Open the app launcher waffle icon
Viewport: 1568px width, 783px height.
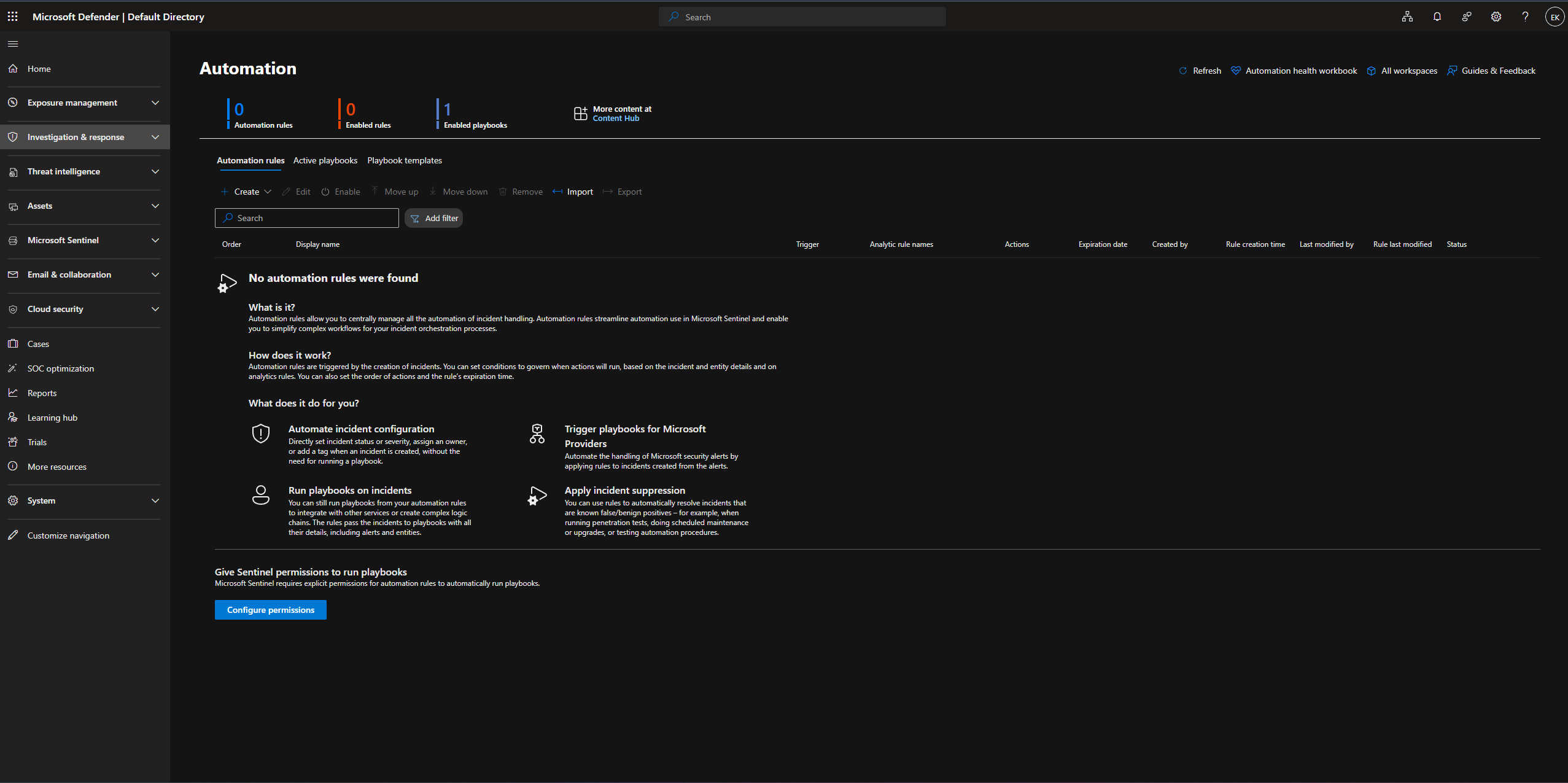click(x=12, y=17)
